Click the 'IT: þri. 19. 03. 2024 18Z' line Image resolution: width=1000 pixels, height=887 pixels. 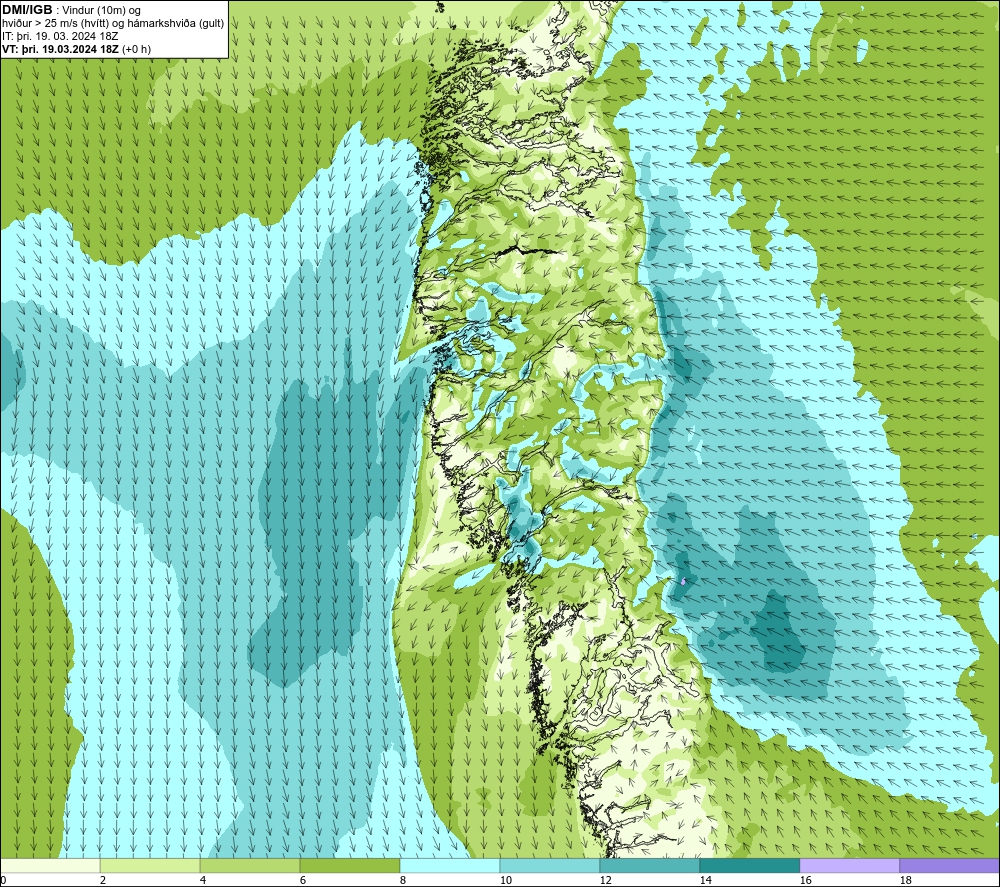pyautogui.click(x=60, y=36)
